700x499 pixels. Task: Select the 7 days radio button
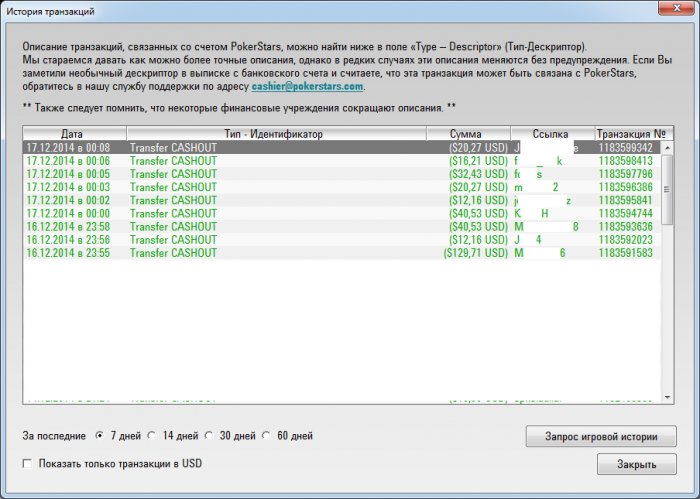pyautogui.click(x=99, y=436)
